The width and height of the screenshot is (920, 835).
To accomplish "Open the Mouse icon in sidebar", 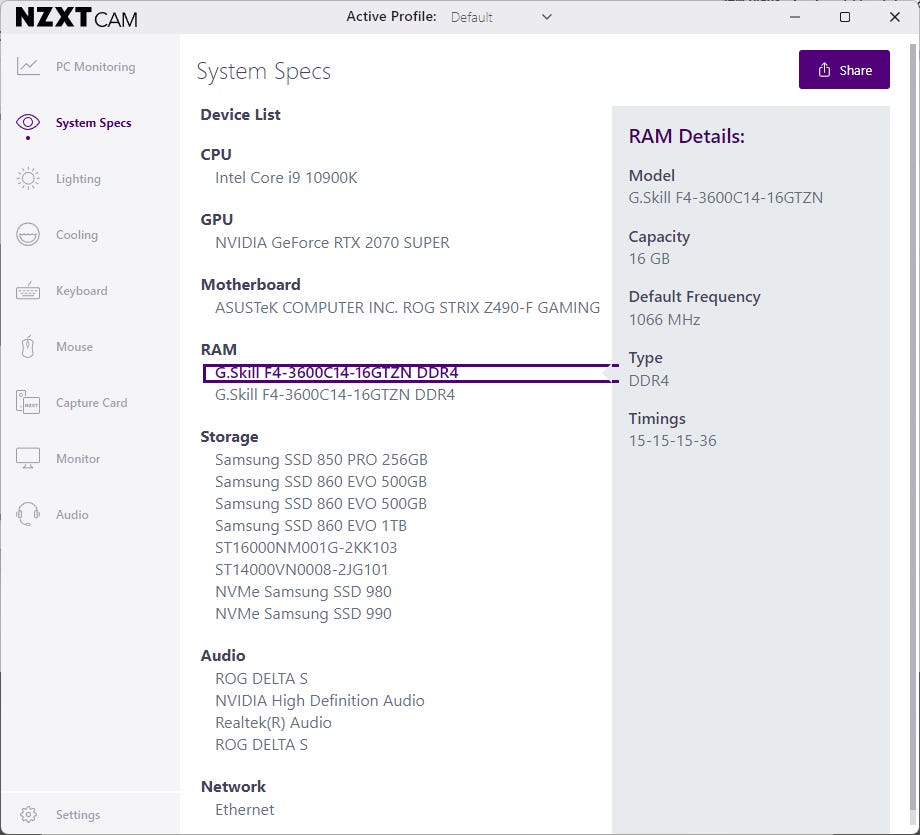I will [x=28, y=347].
